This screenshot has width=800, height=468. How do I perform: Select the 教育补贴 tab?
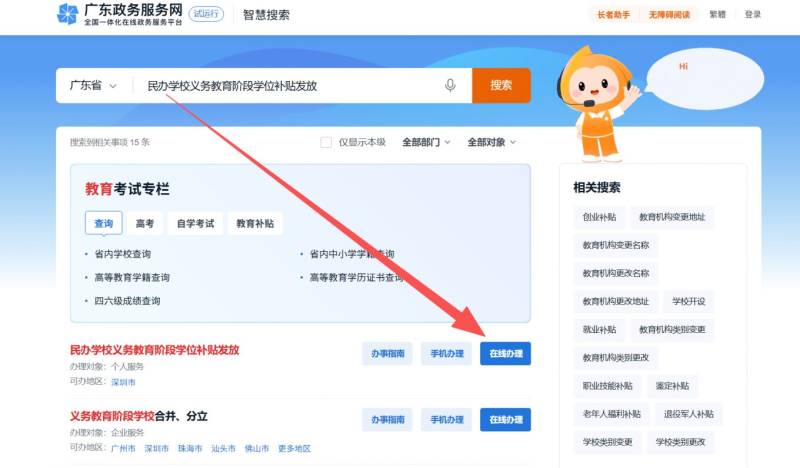254,224
